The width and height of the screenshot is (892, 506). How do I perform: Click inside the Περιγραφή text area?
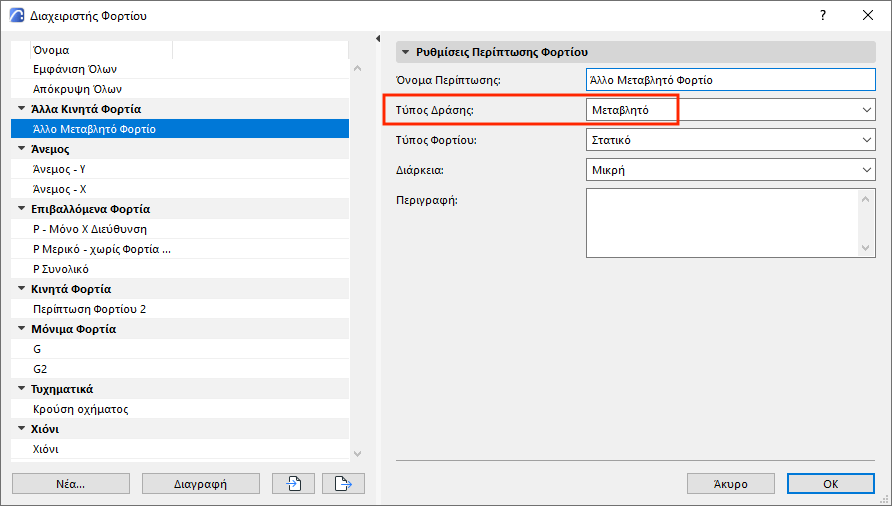tap(720, 223)
